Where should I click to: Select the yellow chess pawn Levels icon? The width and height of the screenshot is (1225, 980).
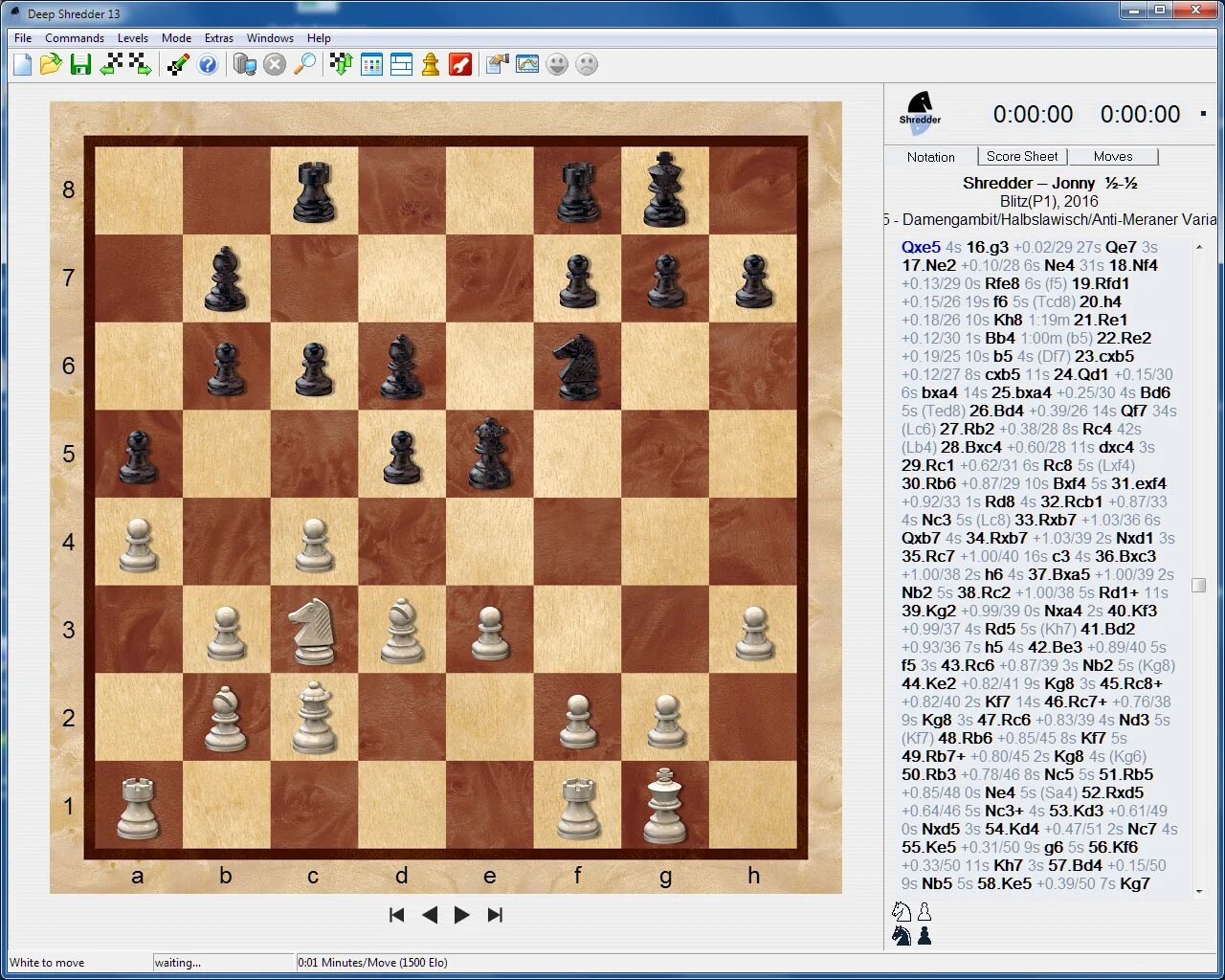[430, 64]
